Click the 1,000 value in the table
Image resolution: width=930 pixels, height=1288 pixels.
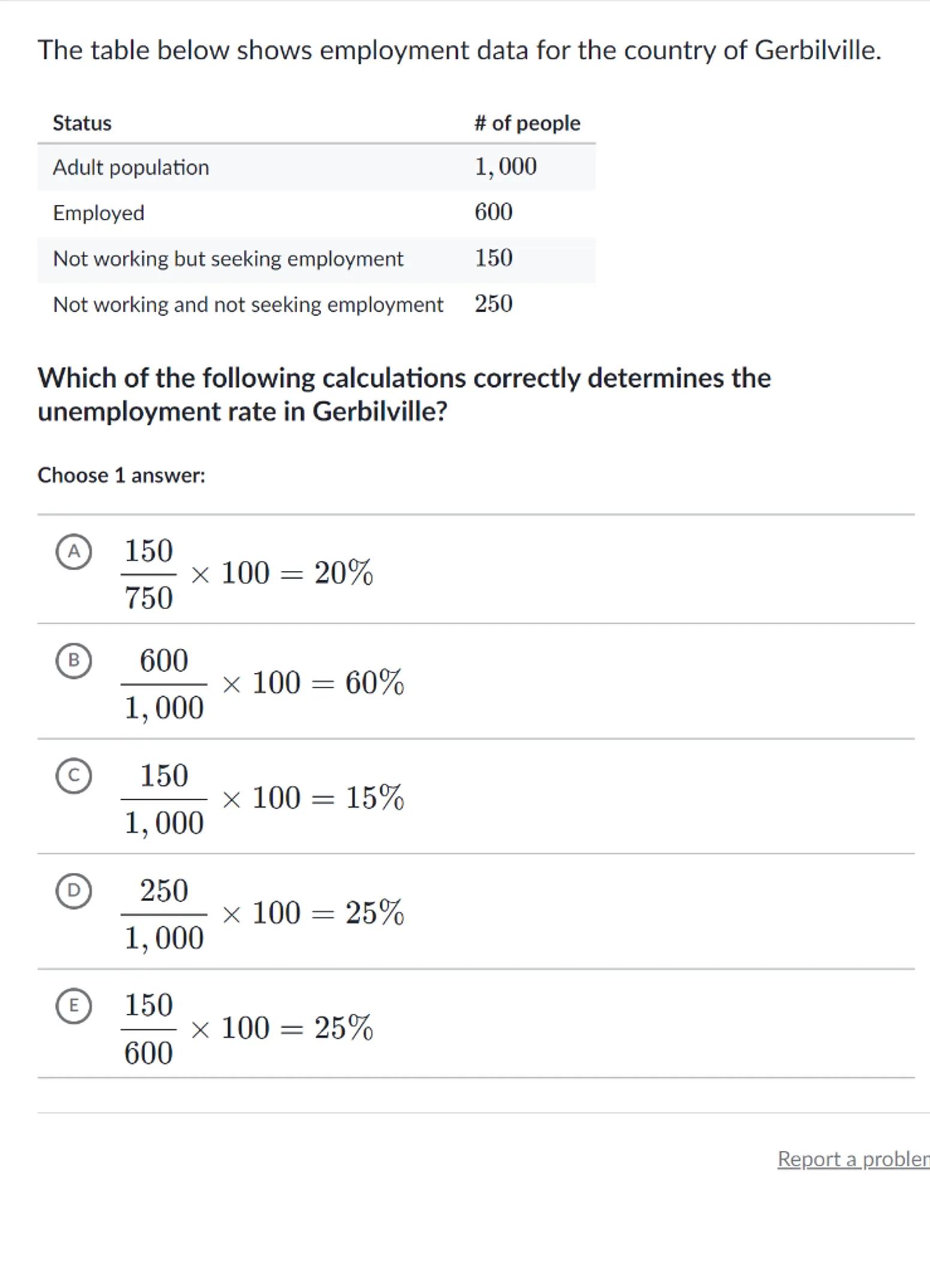pos(505,167)
